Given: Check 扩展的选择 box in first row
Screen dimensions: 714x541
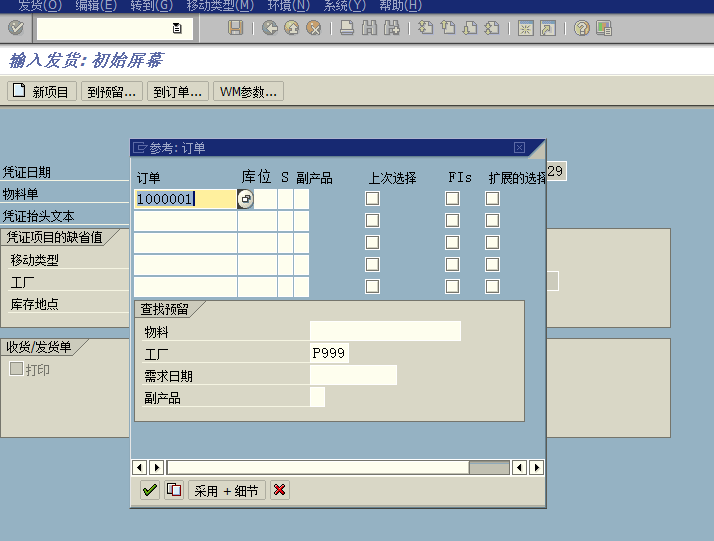Looking at the screenshot, I should 492,199.
